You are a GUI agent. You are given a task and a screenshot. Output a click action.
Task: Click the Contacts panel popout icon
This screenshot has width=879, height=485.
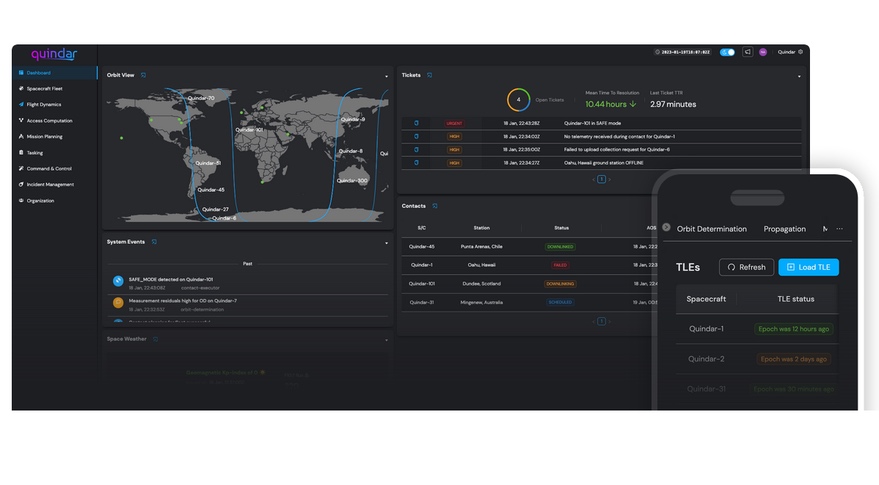tap(434, 206)
